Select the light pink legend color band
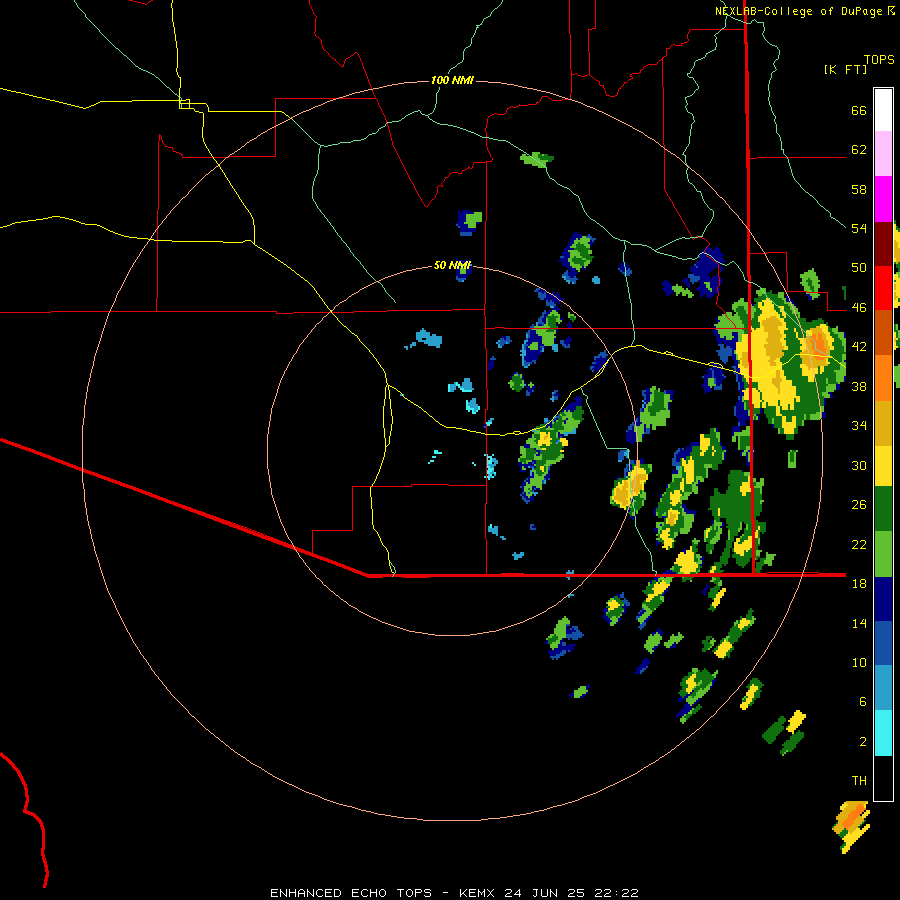This screenshot has height=900, width=900. pos(883,154)
